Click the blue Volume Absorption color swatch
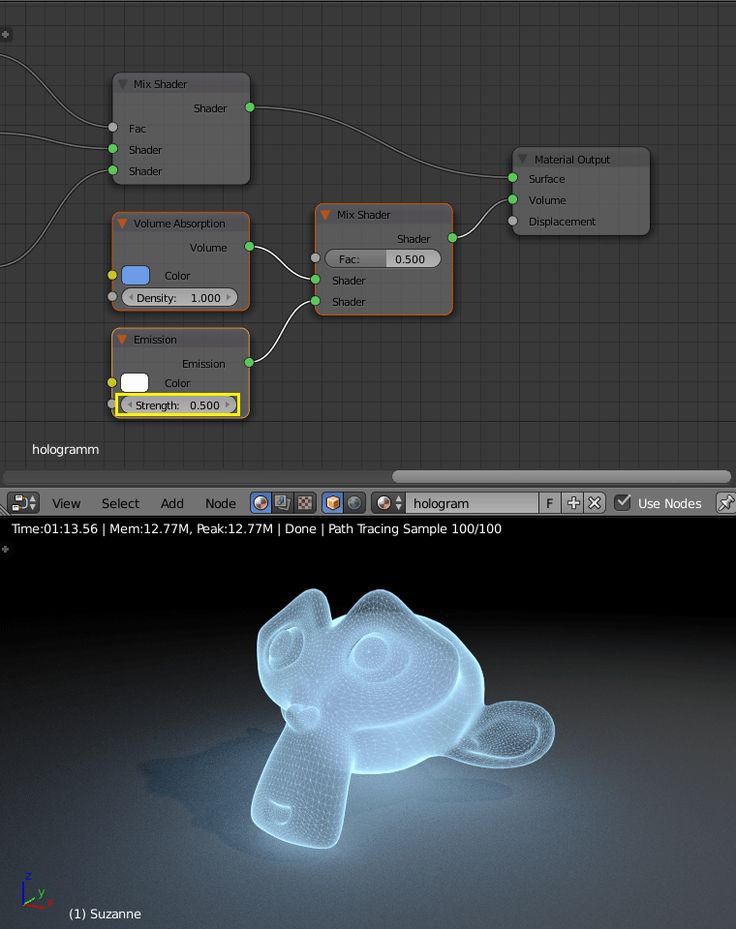The image size is (736, 929). click(135, 275)
